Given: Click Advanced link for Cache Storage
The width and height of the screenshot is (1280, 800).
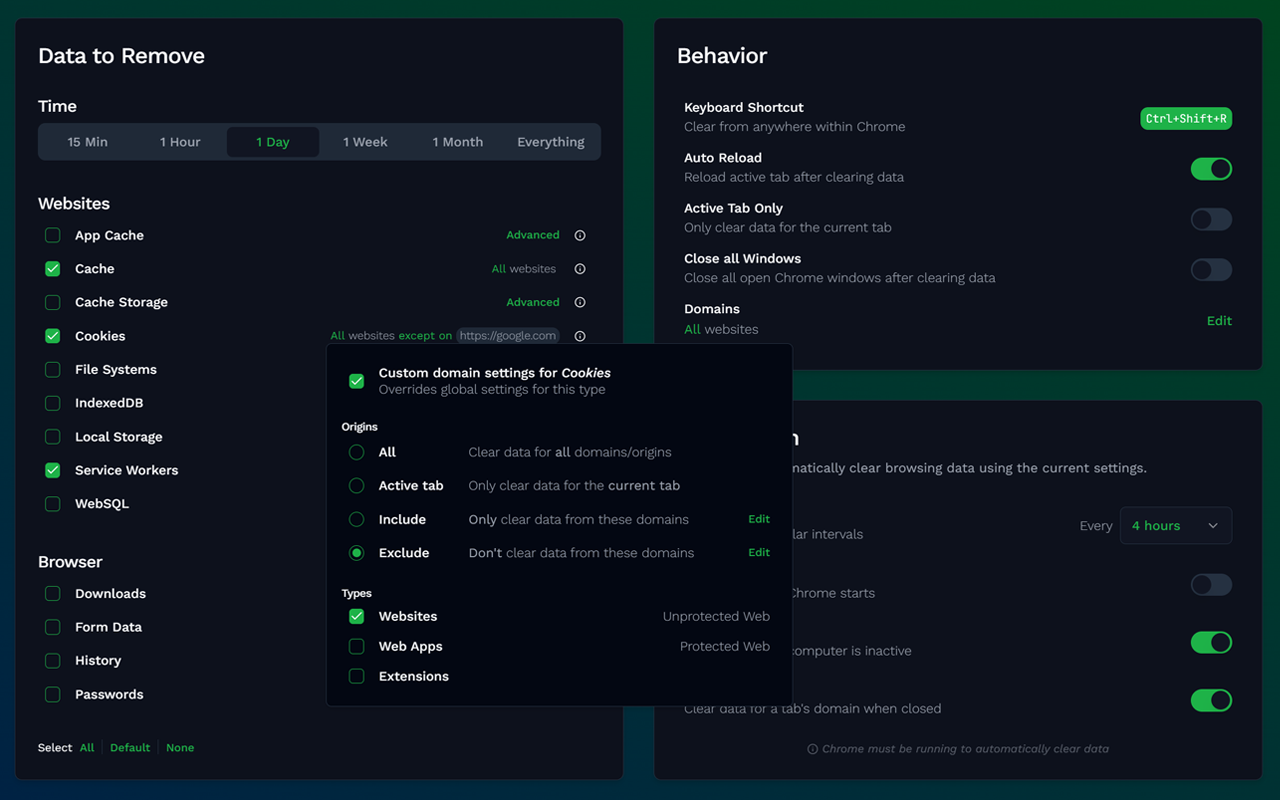Looking at the screenshot, I should pyautogui.click(x=533, y=303).
